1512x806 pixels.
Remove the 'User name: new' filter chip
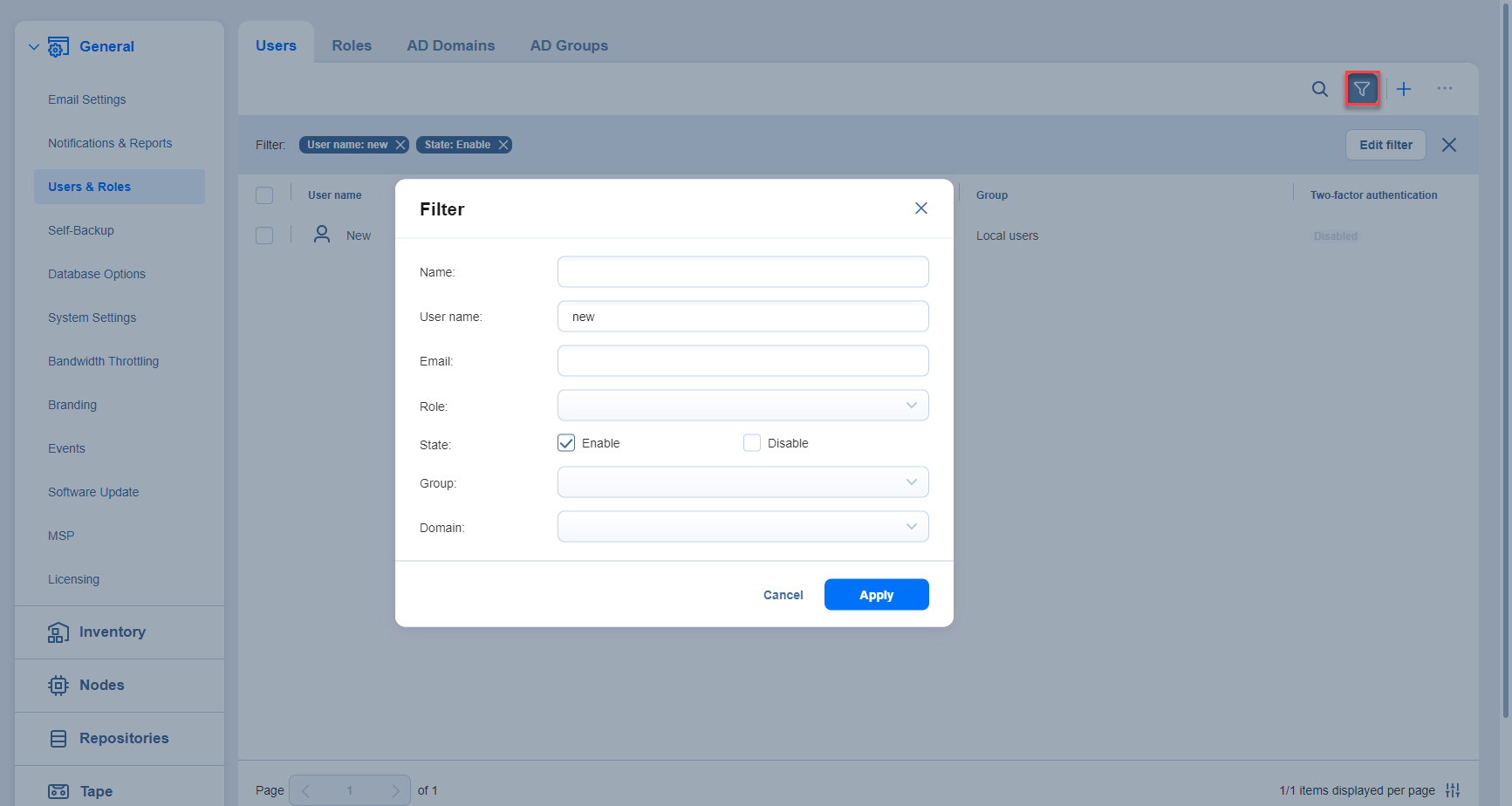click(400, 145)
